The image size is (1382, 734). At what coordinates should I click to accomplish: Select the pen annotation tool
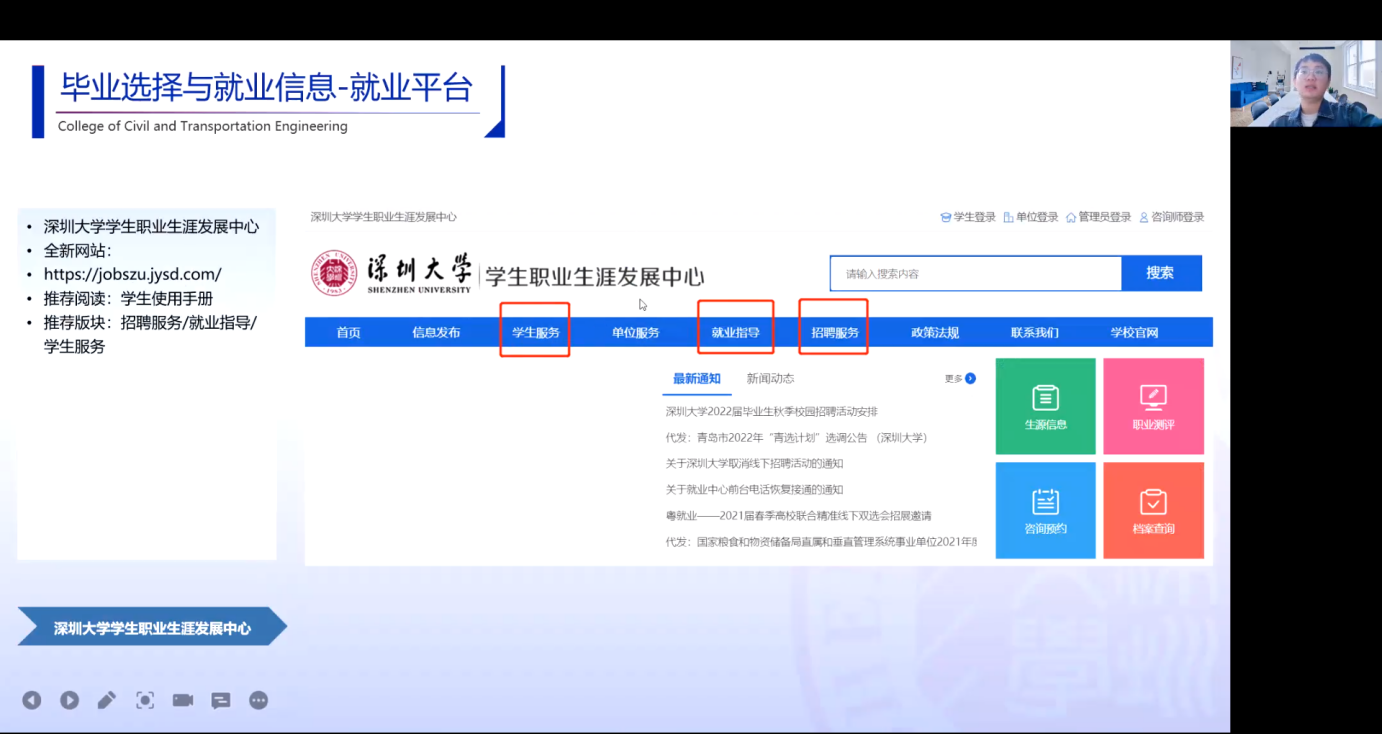[x=107, y=700]
